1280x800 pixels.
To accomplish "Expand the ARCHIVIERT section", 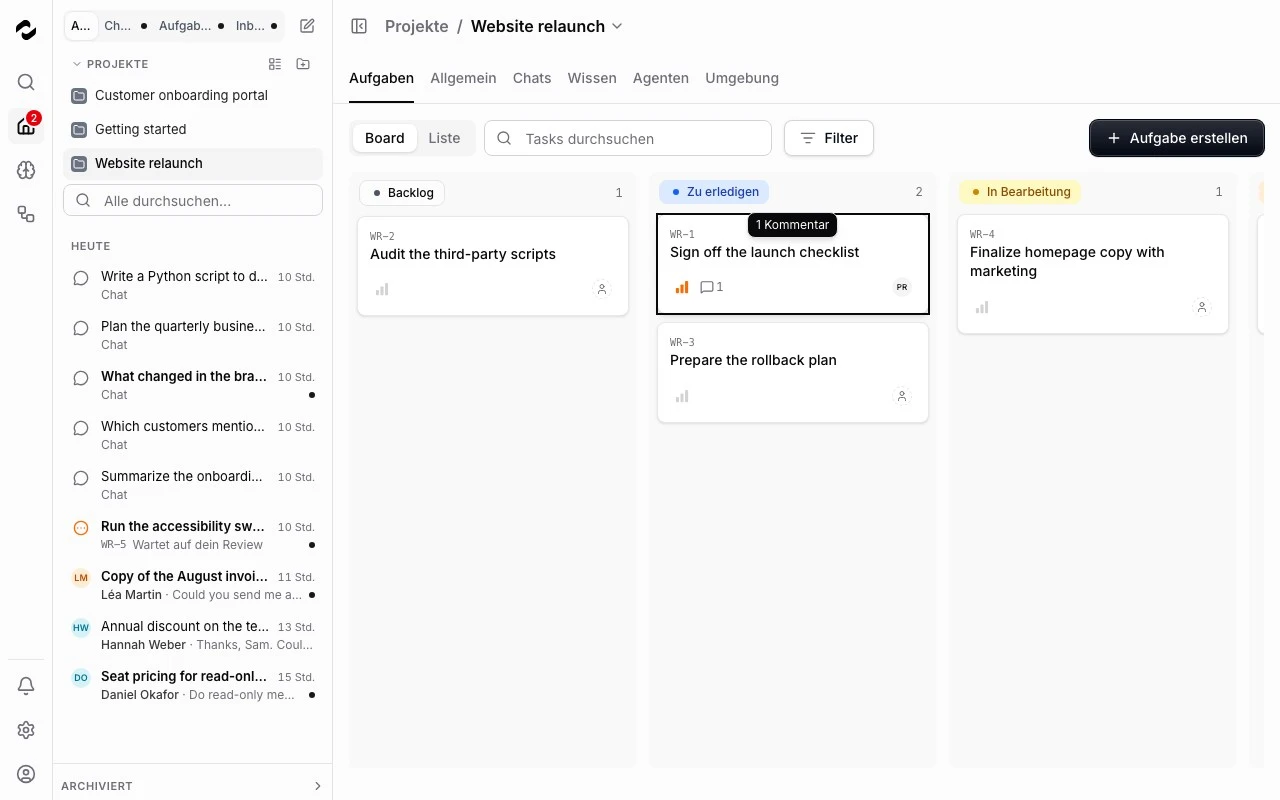I will (192, 786).
